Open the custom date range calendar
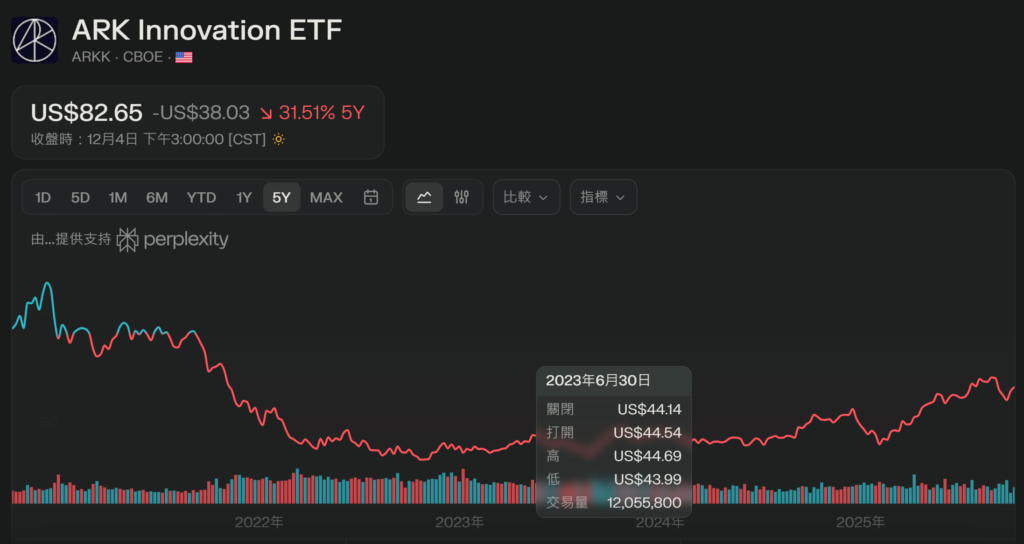The image size is (1024, 544). (371, 197)
